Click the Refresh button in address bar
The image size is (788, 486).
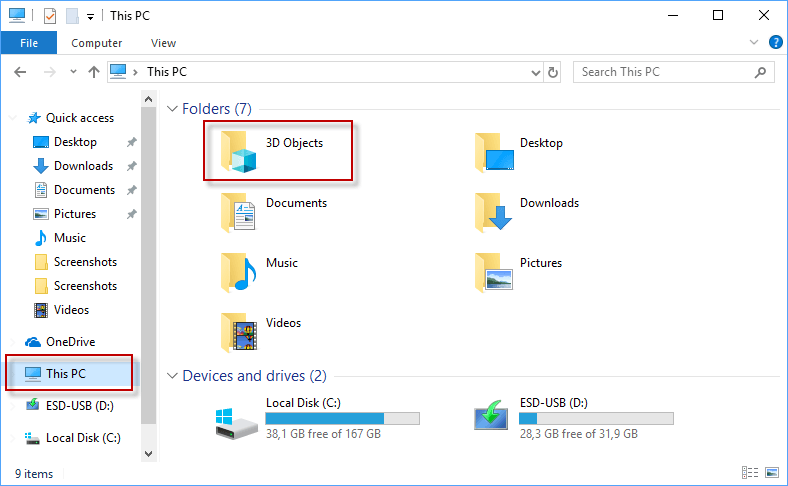point(553,72)
